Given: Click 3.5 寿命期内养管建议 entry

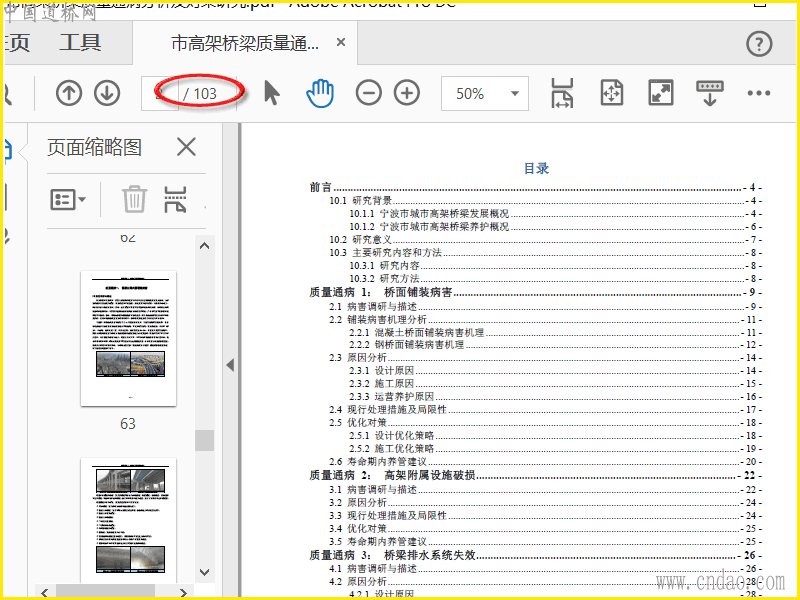Looking at the screenshot, I should (x=545, y=541).
